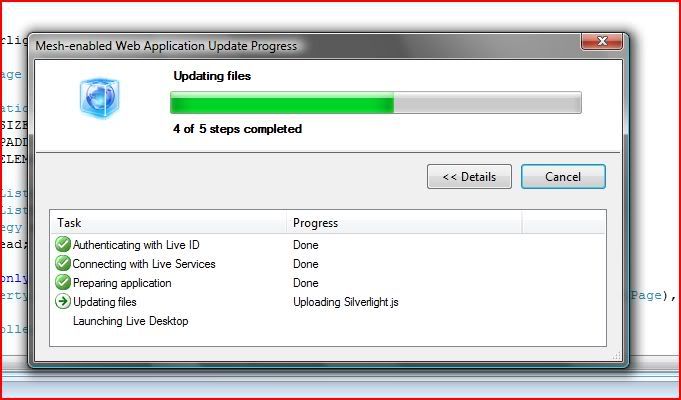Click the dialog title bar text
The height and width of the screenshot is (400, 681).
tap(166, 46)
